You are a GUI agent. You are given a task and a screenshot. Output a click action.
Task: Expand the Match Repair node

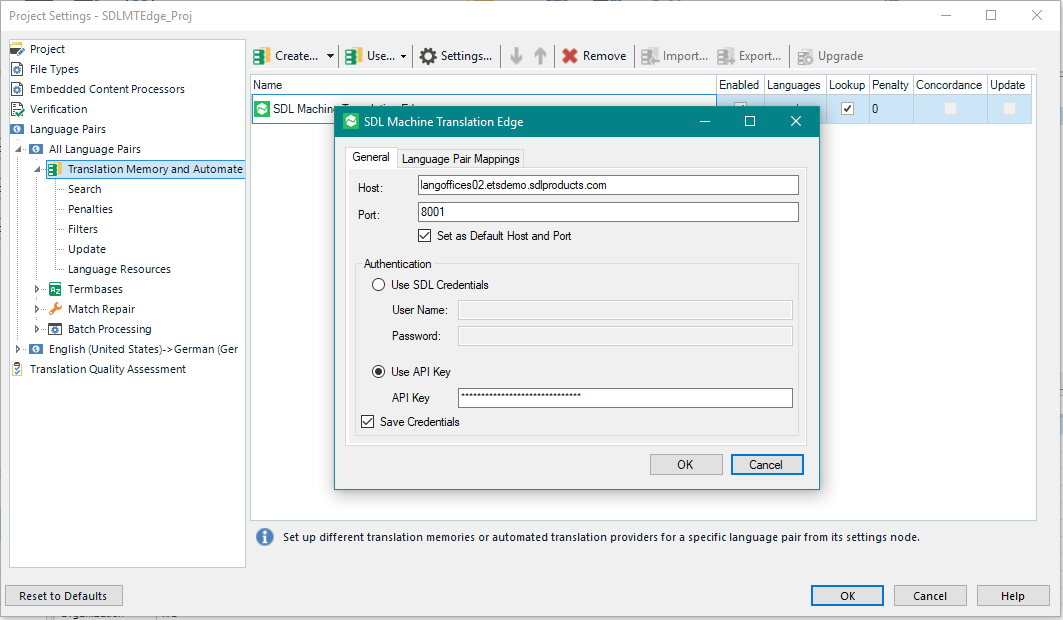pos(37,309)
